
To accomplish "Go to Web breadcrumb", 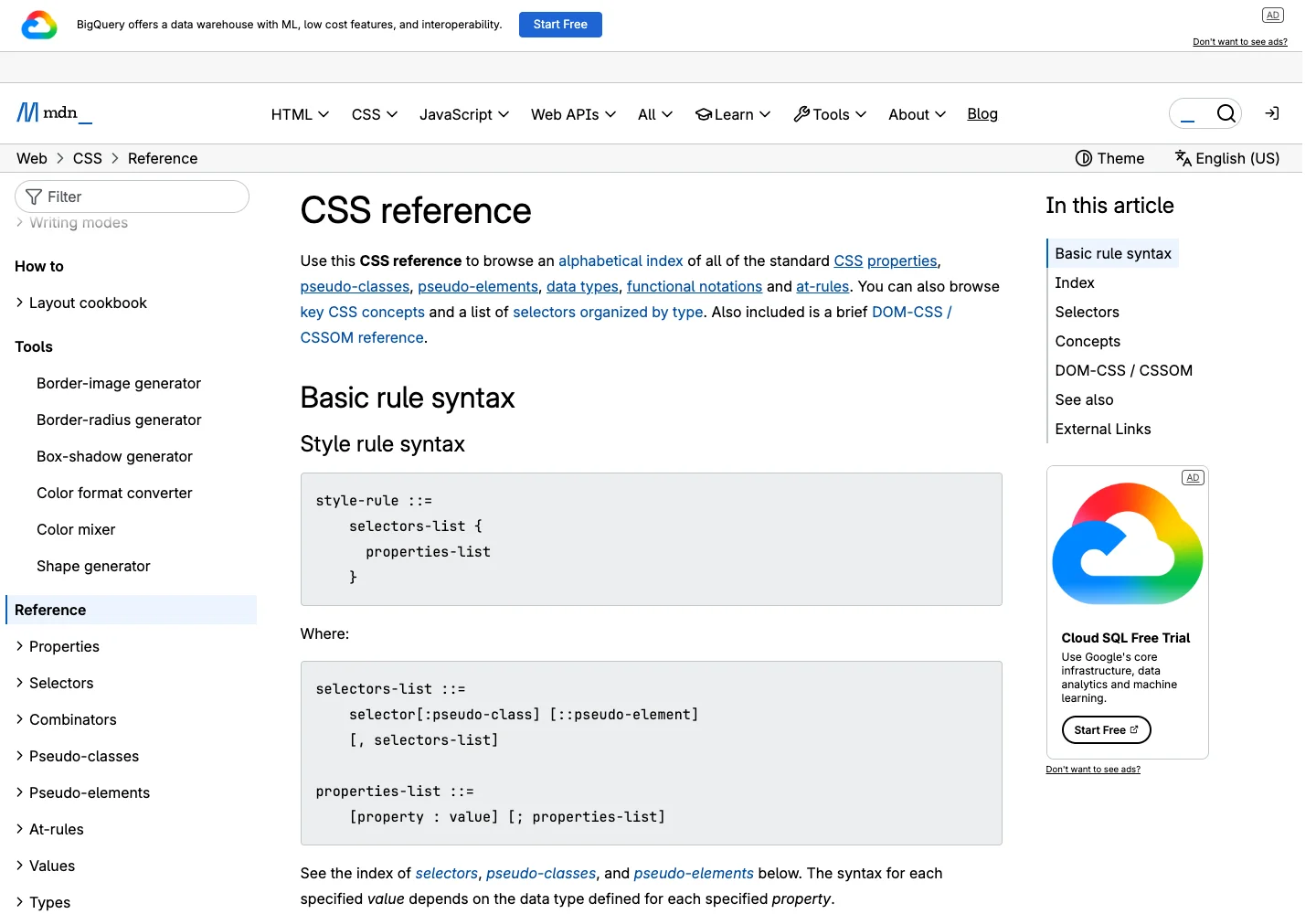I will 32,158.
